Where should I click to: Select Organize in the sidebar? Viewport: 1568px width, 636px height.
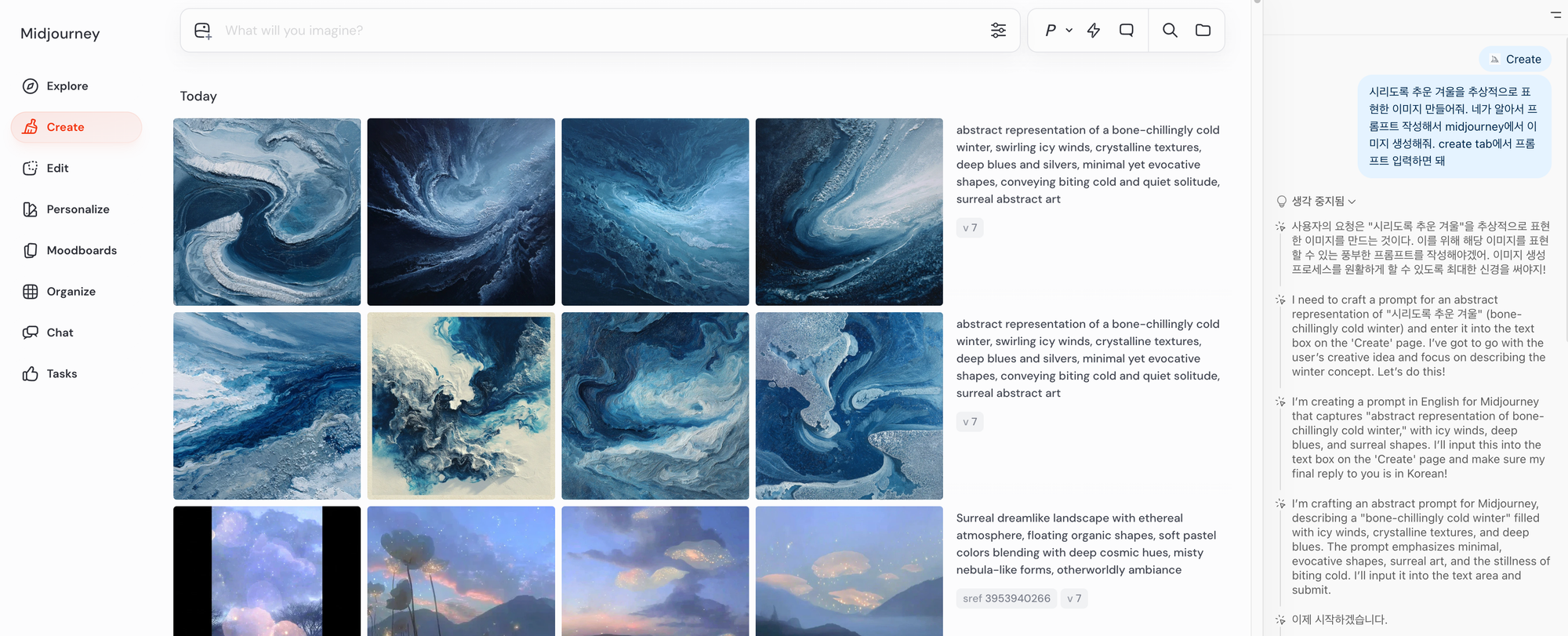[71, 292]
